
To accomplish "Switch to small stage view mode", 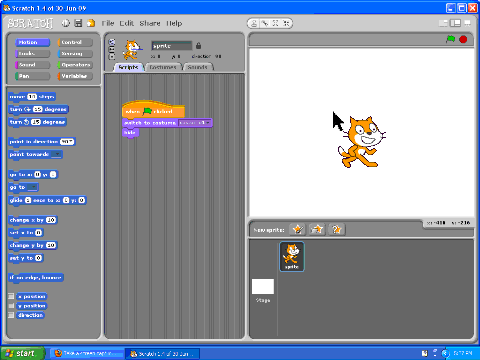I will 443,23.
